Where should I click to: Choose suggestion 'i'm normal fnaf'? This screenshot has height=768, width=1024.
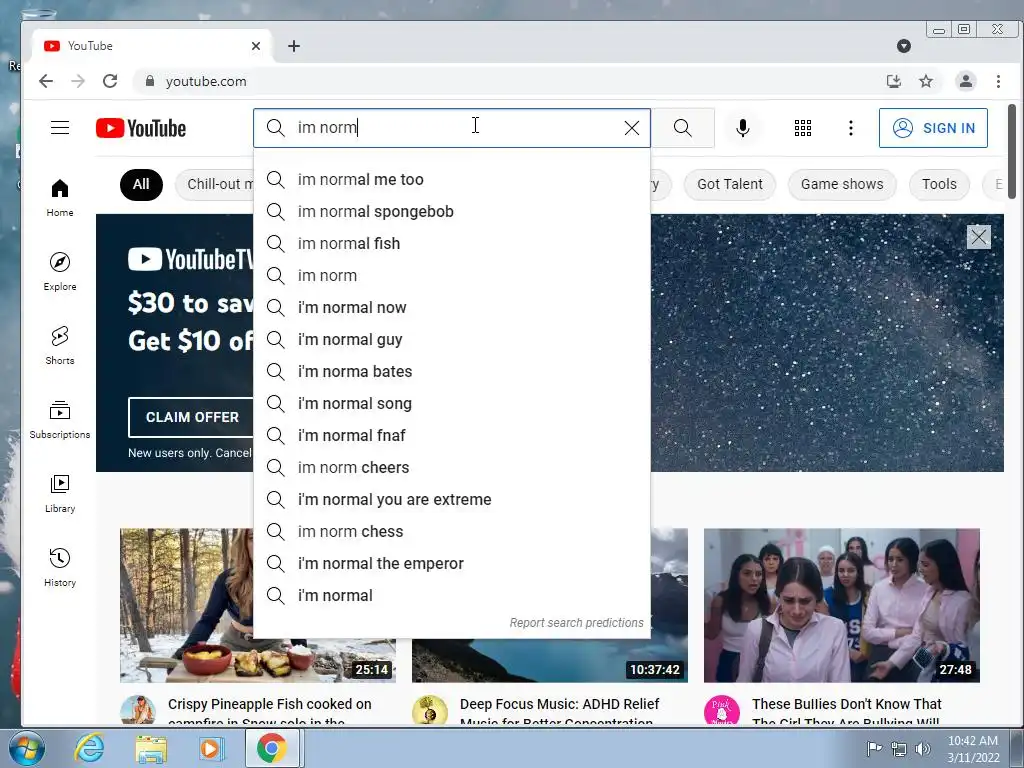[x=452, y=436]
